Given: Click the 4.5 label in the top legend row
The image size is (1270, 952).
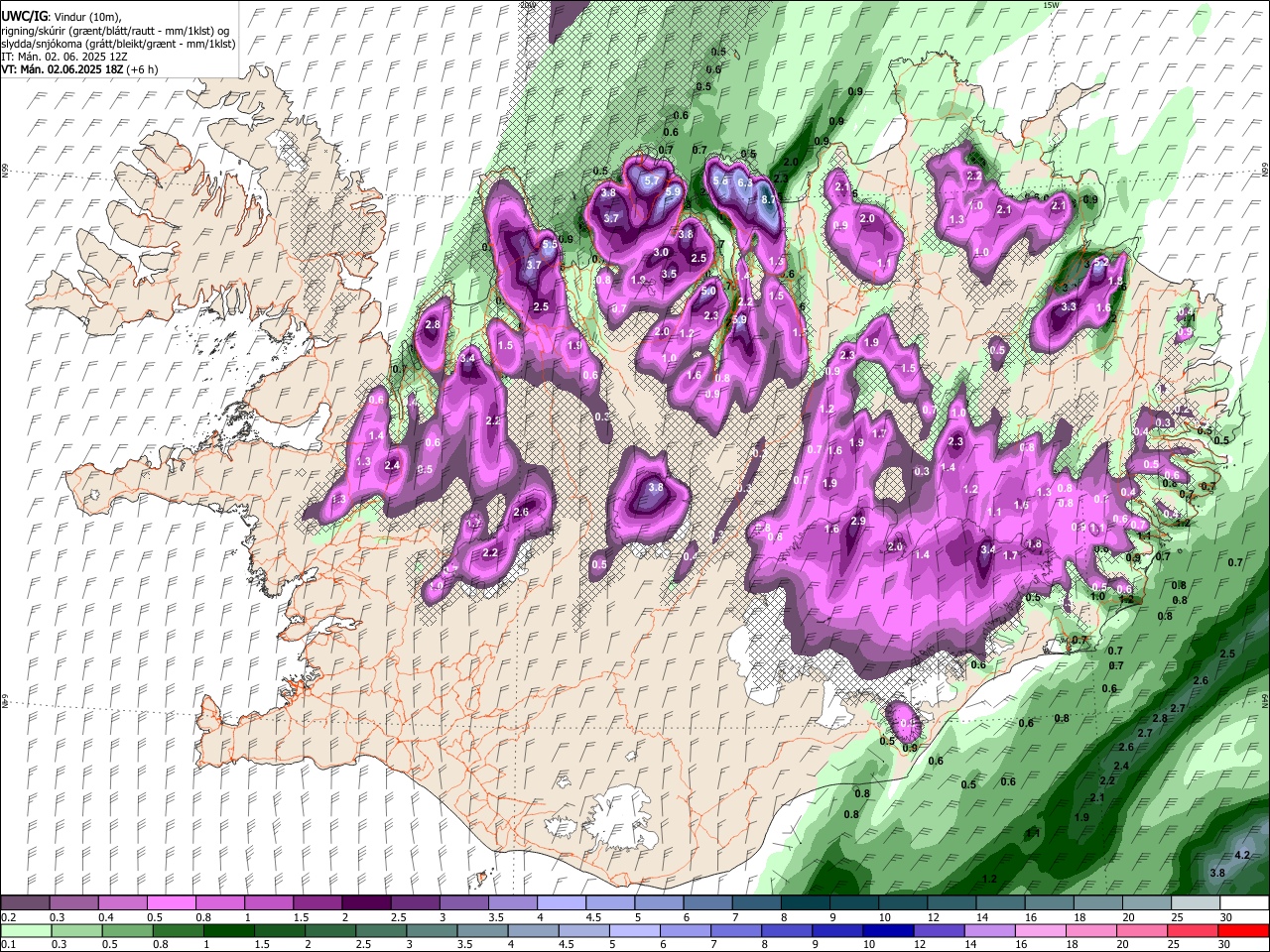Looking at the screenshot, I should pyautogui.click(x=593, y=917).
